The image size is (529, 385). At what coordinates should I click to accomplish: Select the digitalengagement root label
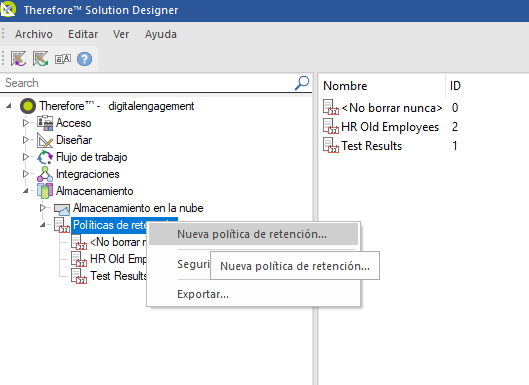click(151, 106)
